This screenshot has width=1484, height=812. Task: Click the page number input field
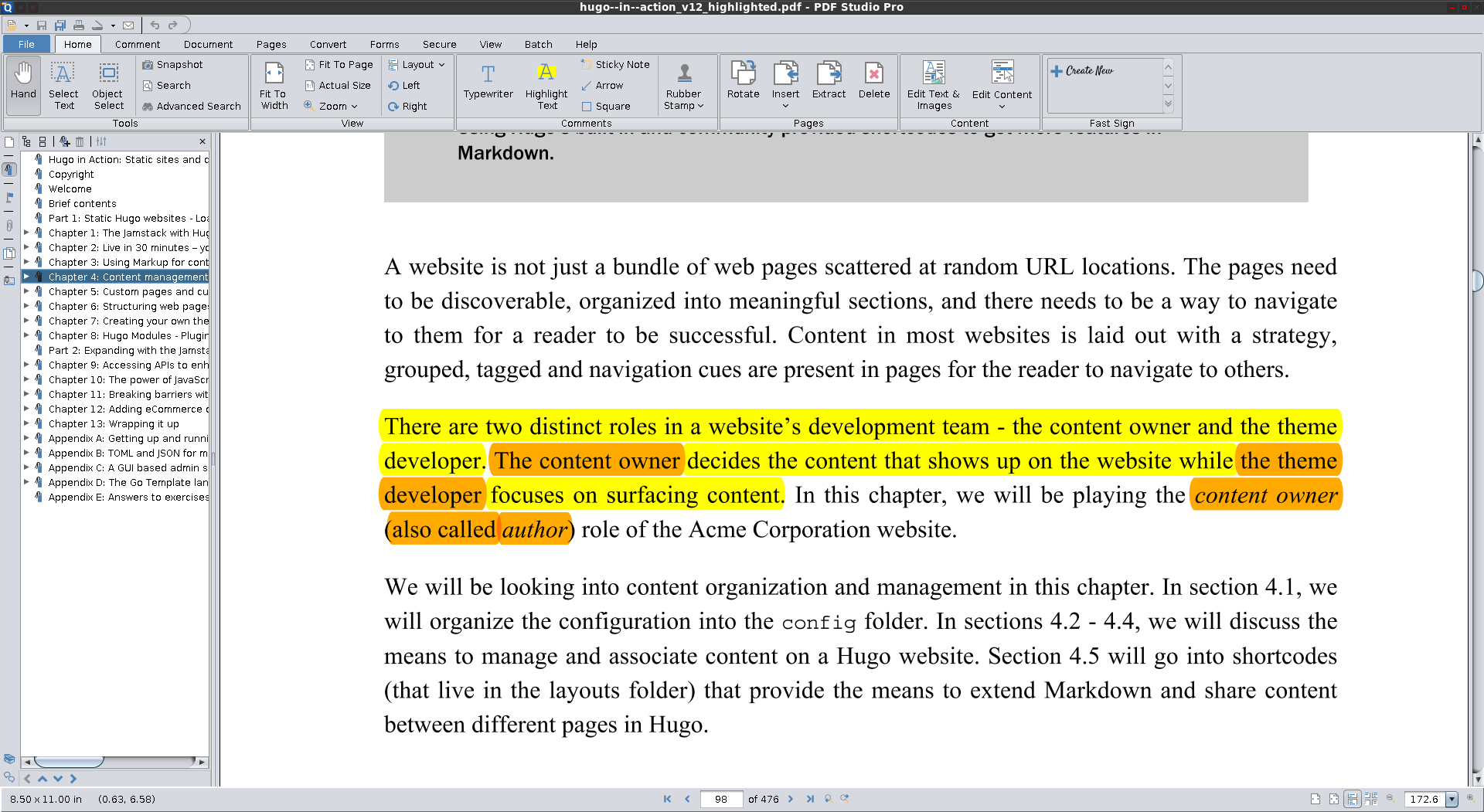(x=721, y=799)
